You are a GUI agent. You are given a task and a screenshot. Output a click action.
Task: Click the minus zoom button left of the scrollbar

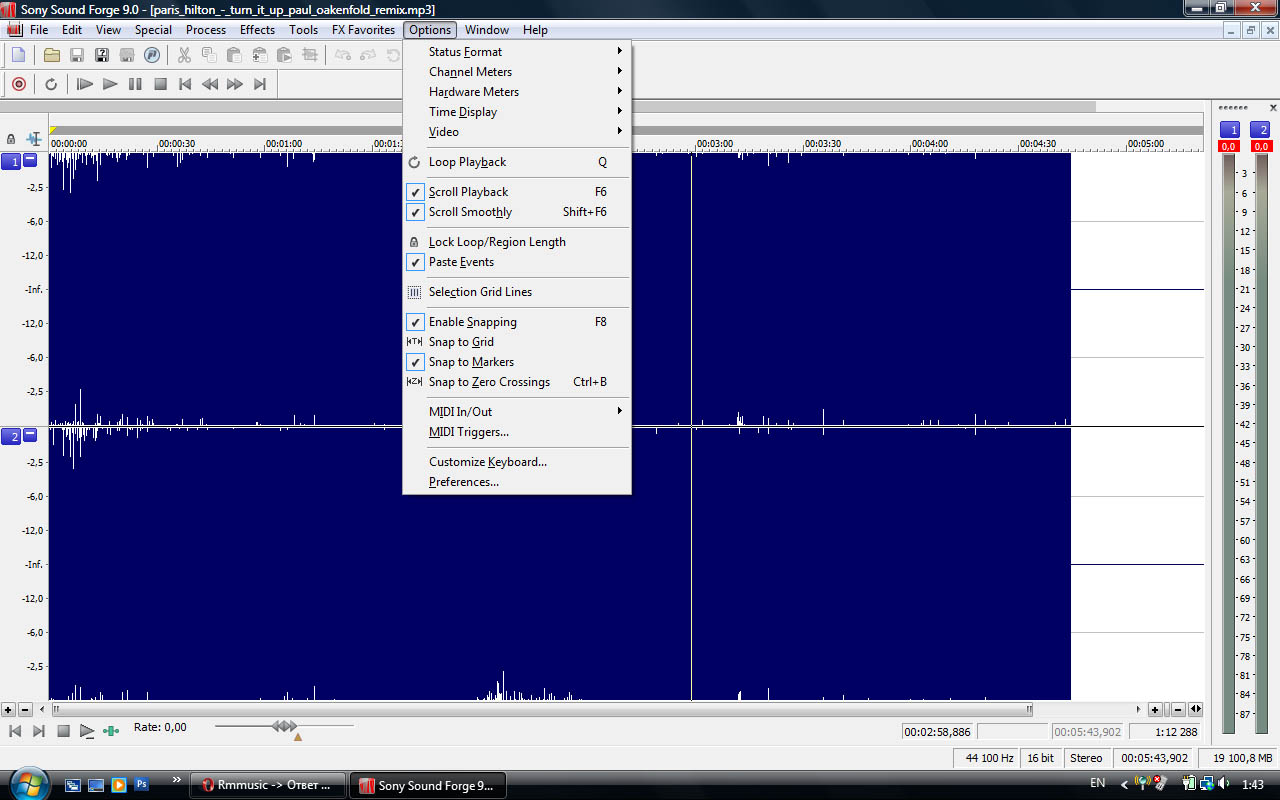tap(25, 710)
